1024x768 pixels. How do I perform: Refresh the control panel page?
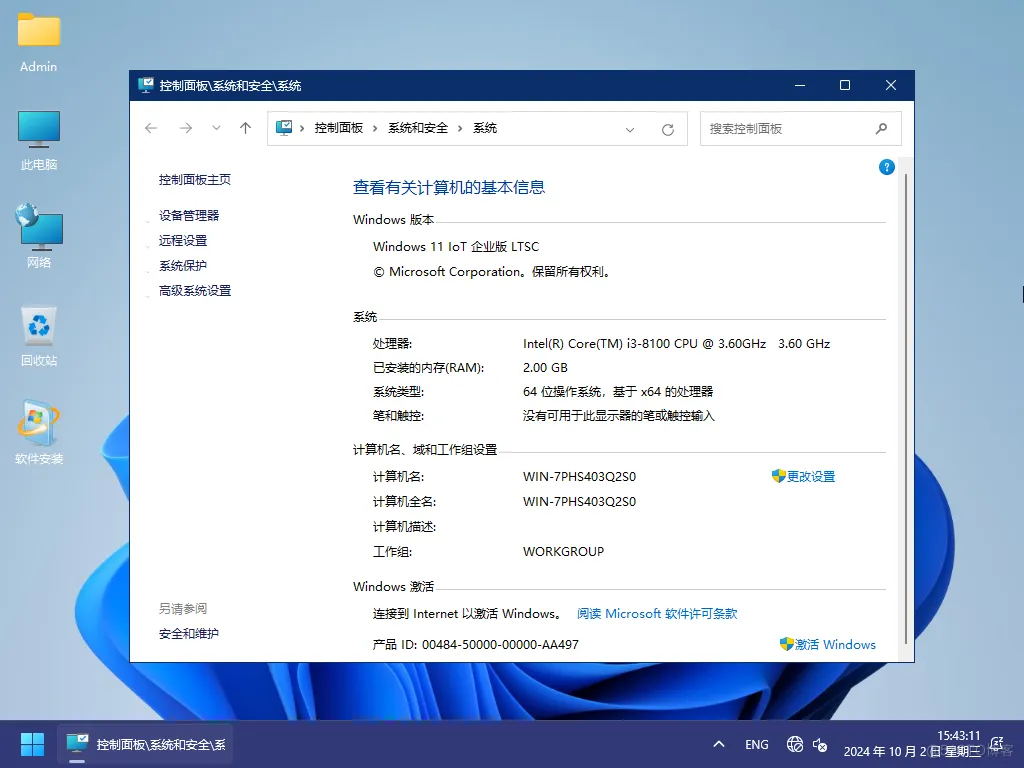667,129
